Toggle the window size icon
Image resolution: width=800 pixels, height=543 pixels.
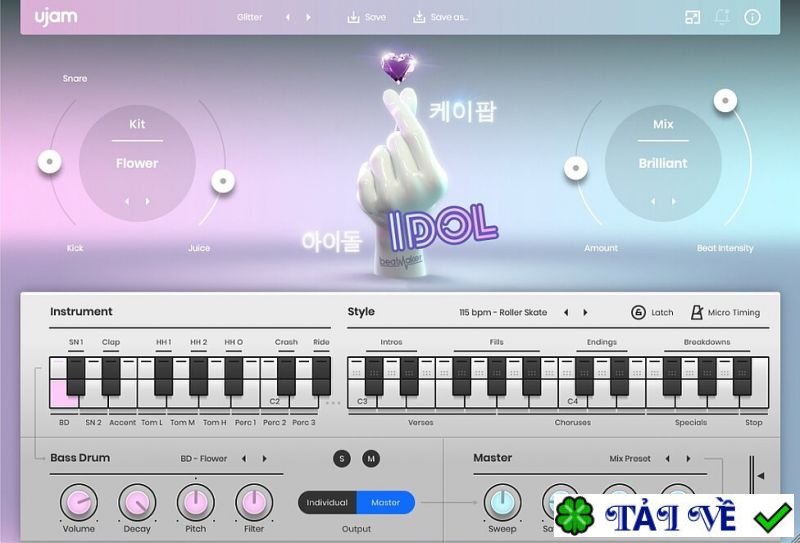[692, 17]
